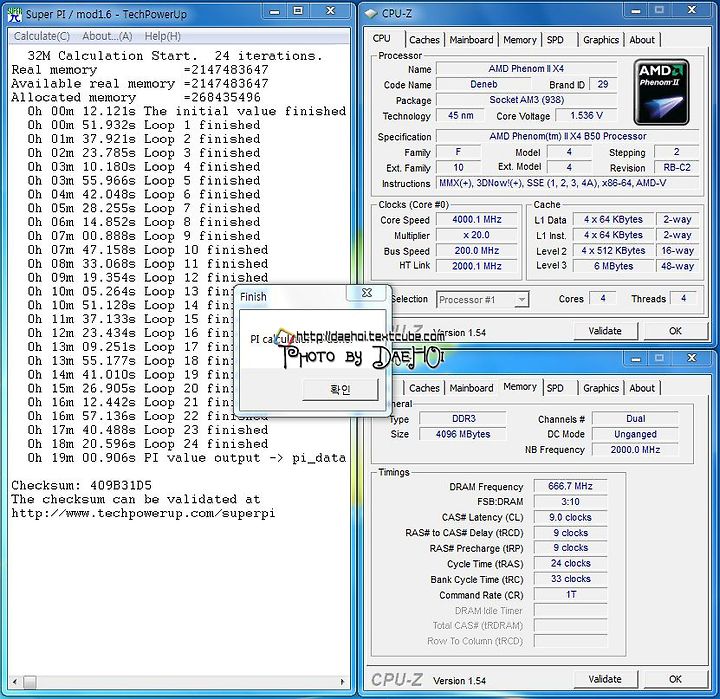The height and width of the screenshot is (699, 720).
Task: Click the Super PI horizontal scrollbar left arrow
Action: point(15,682)
